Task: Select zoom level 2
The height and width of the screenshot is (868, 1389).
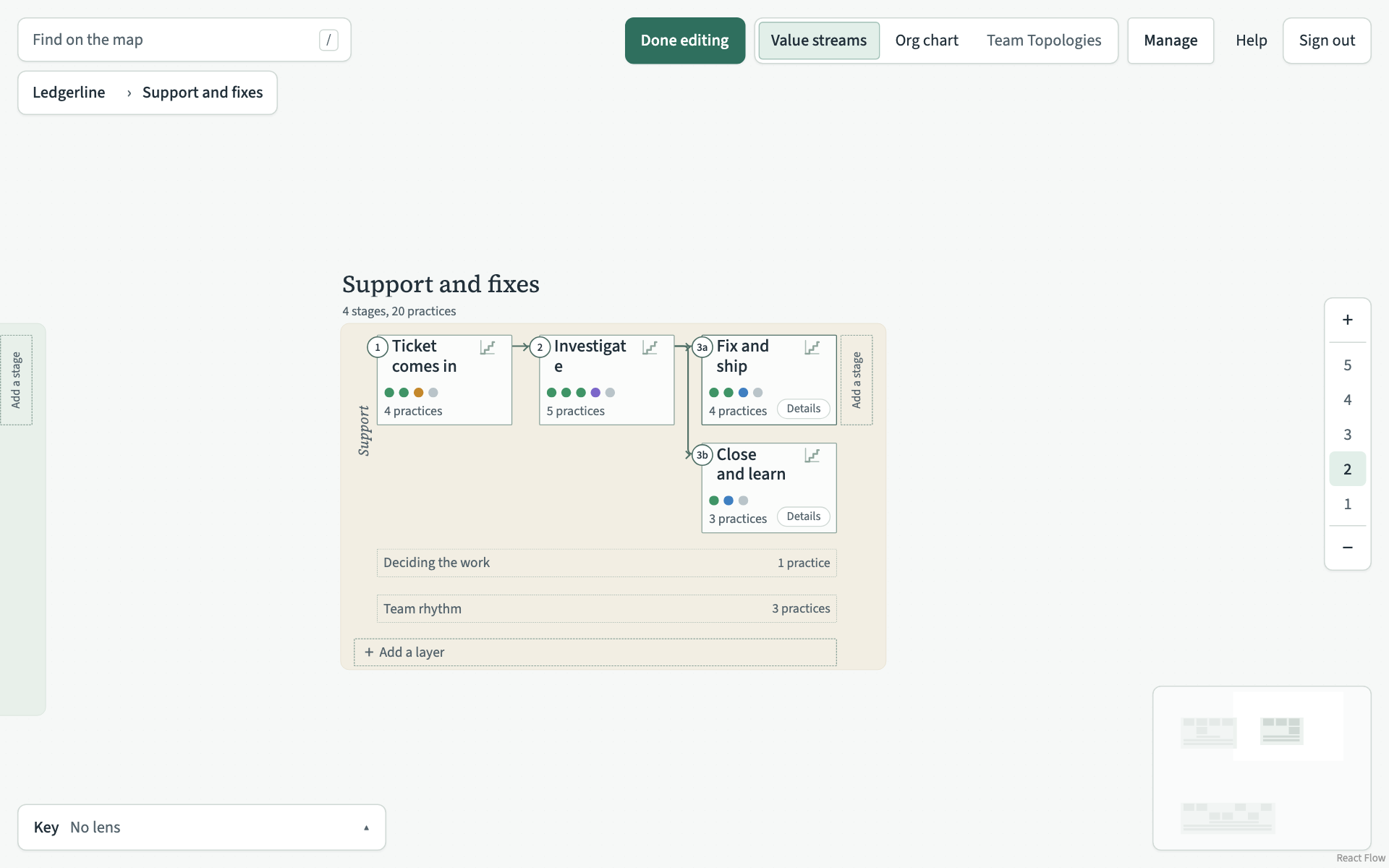Action: (x=1347, y=469)
